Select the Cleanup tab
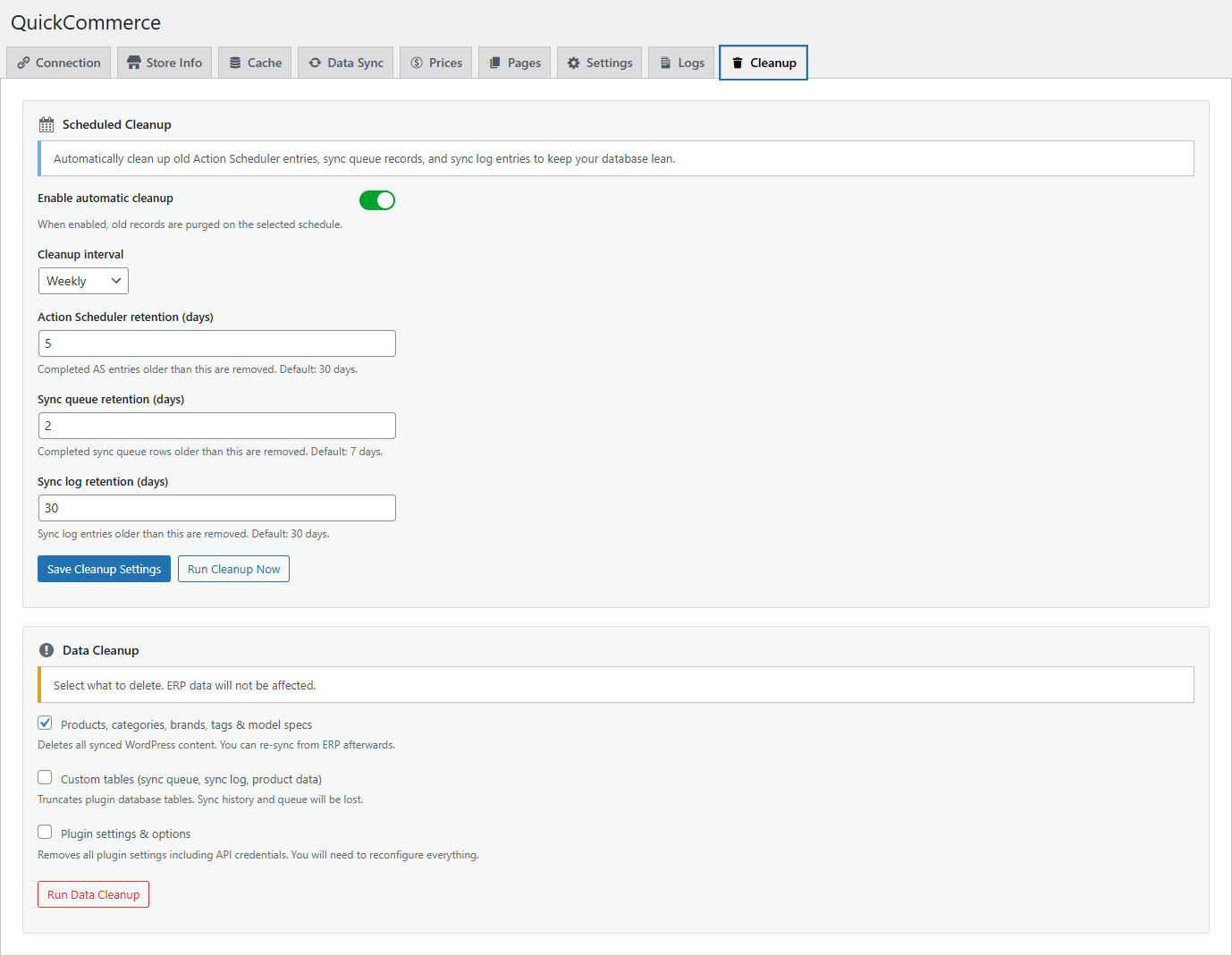The height and width of the screenshot is (956, 1232). tap(764, 63)
